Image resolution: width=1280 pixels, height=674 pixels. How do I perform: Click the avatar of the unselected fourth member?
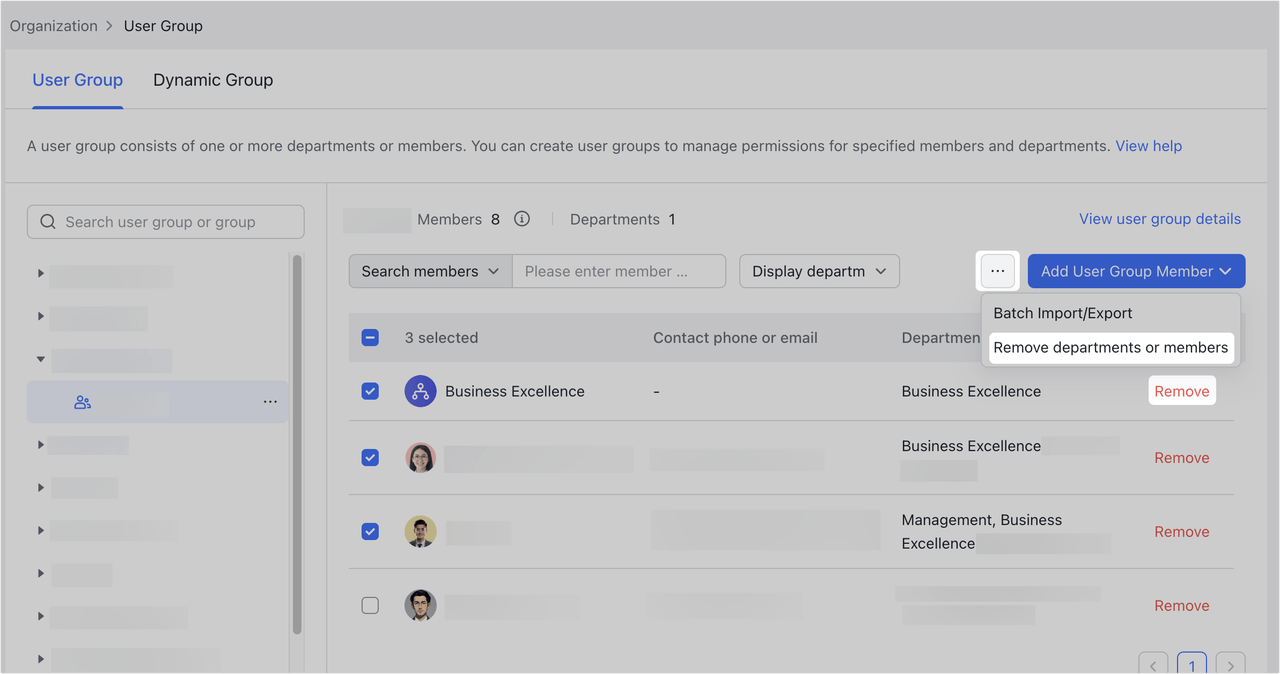[420, 605]
